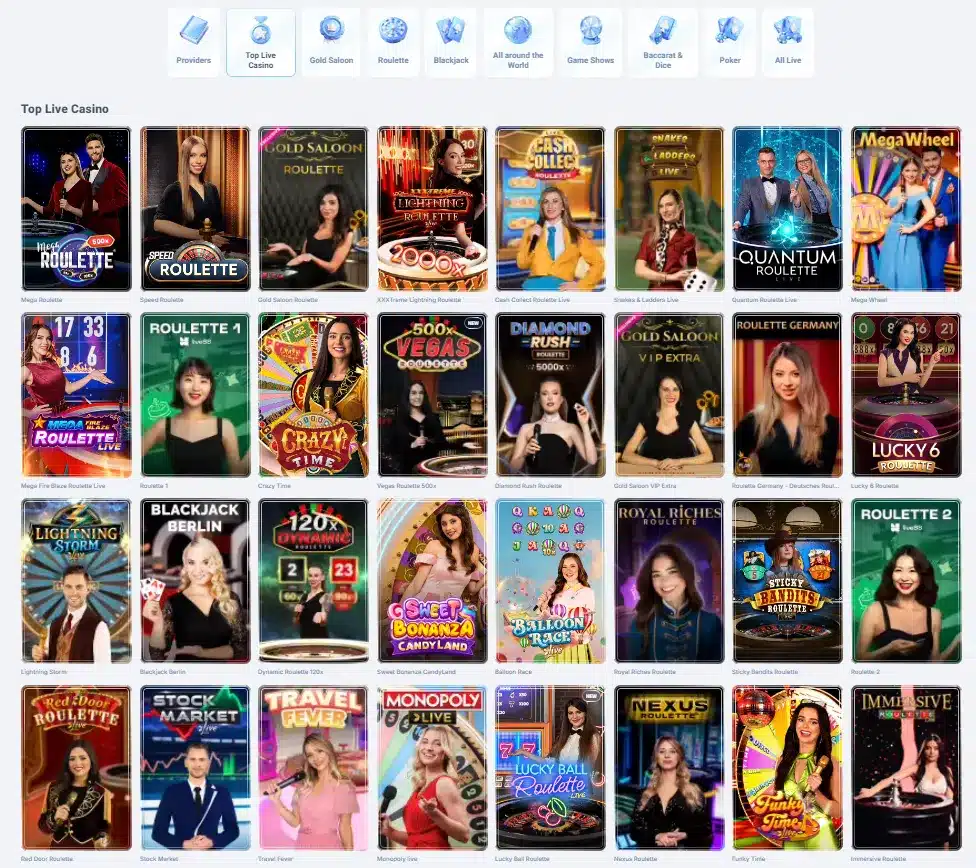The image size is (976, 868).
Task: Click the 'Blackjack Berlin' caption text
Action: pos(163,672)
